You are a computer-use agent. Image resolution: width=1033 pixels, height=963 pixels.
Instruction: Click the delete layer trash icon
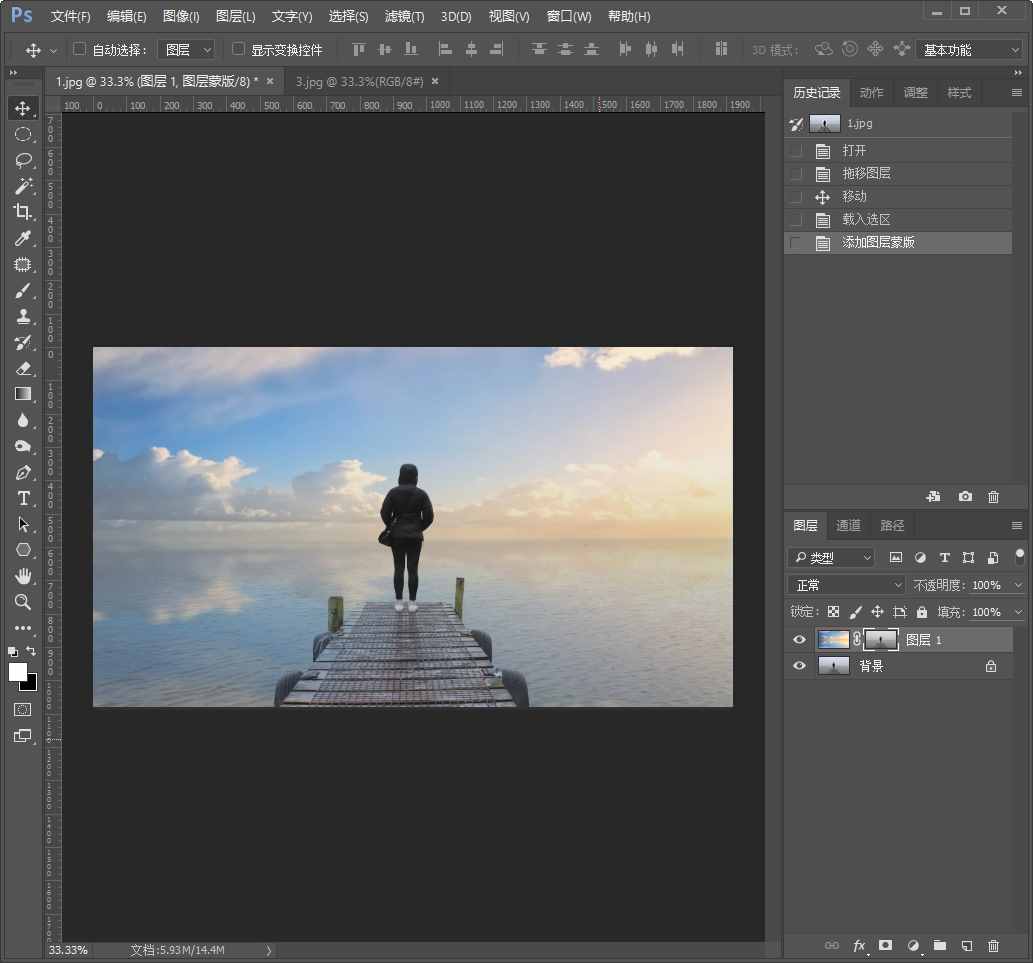tap(993, 945)
